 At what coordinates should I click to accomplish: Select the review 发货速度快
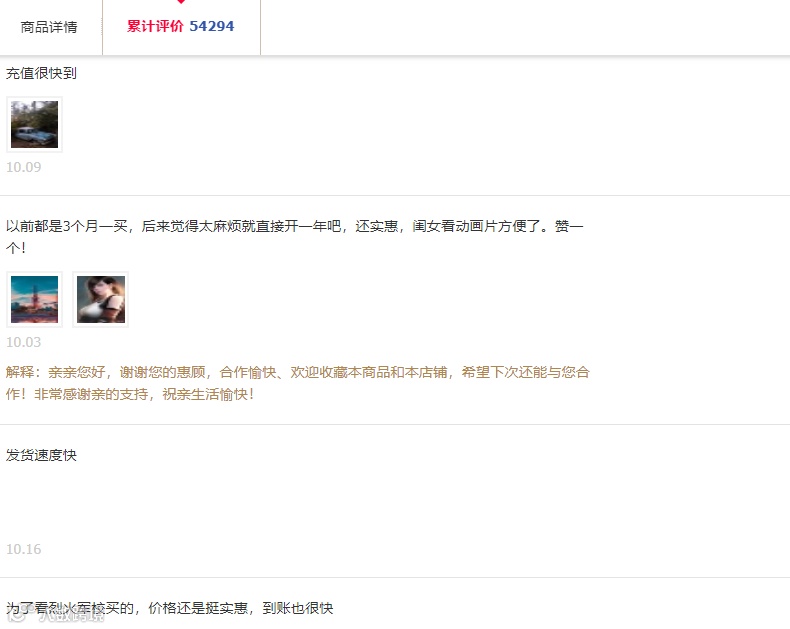point(41,456)
